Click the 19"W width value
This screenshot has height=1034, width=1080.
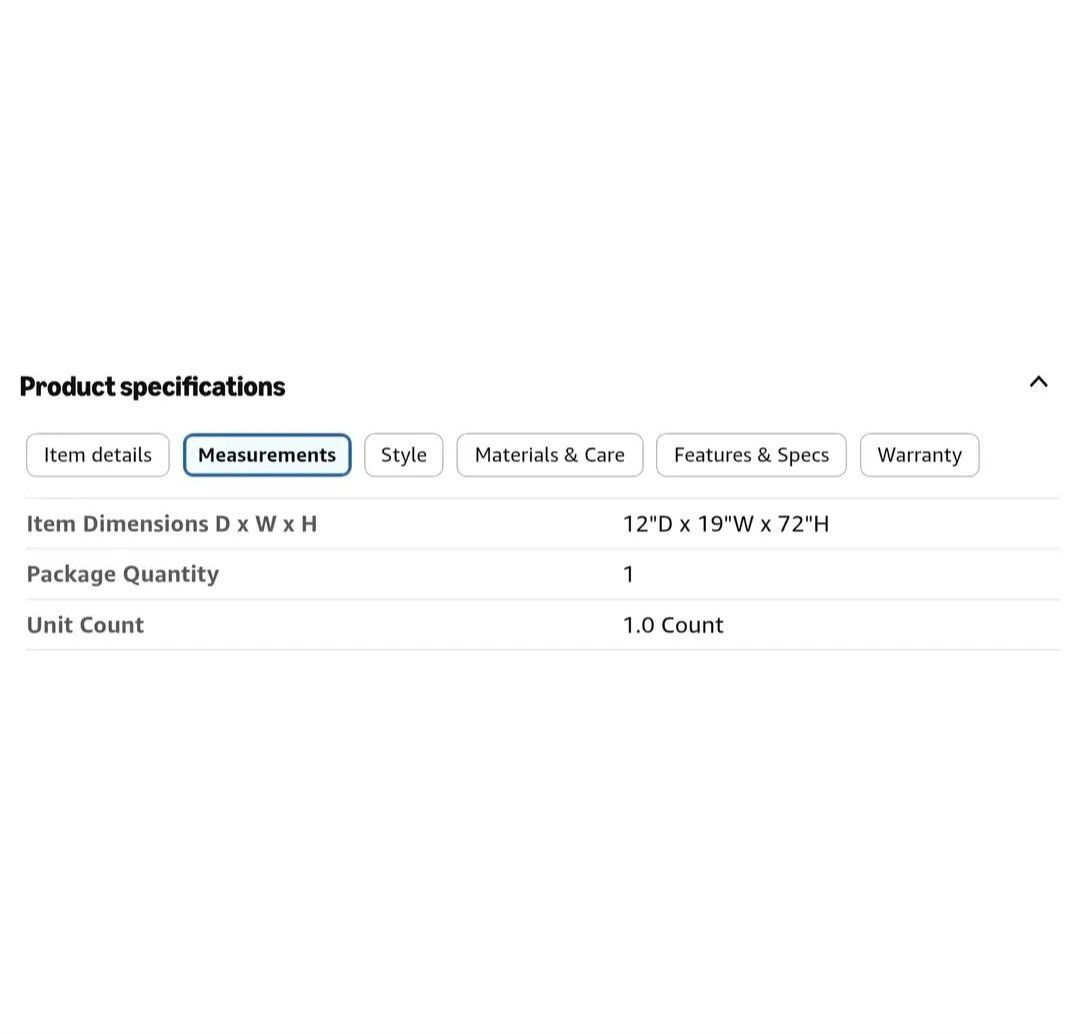pyautogui.click(x=725, y=524)
